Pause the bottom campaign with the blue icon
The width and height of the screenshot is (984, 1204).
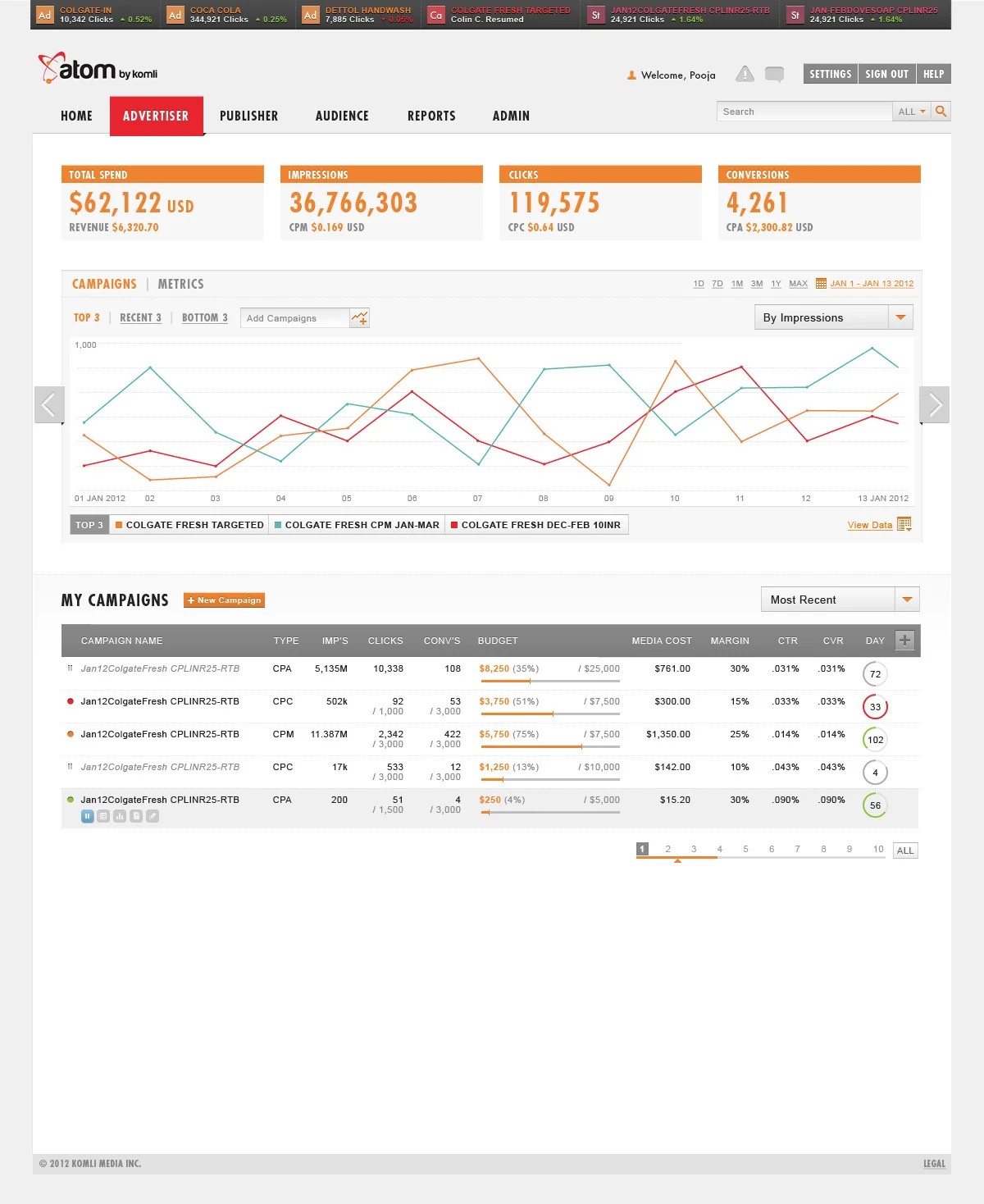87,816
